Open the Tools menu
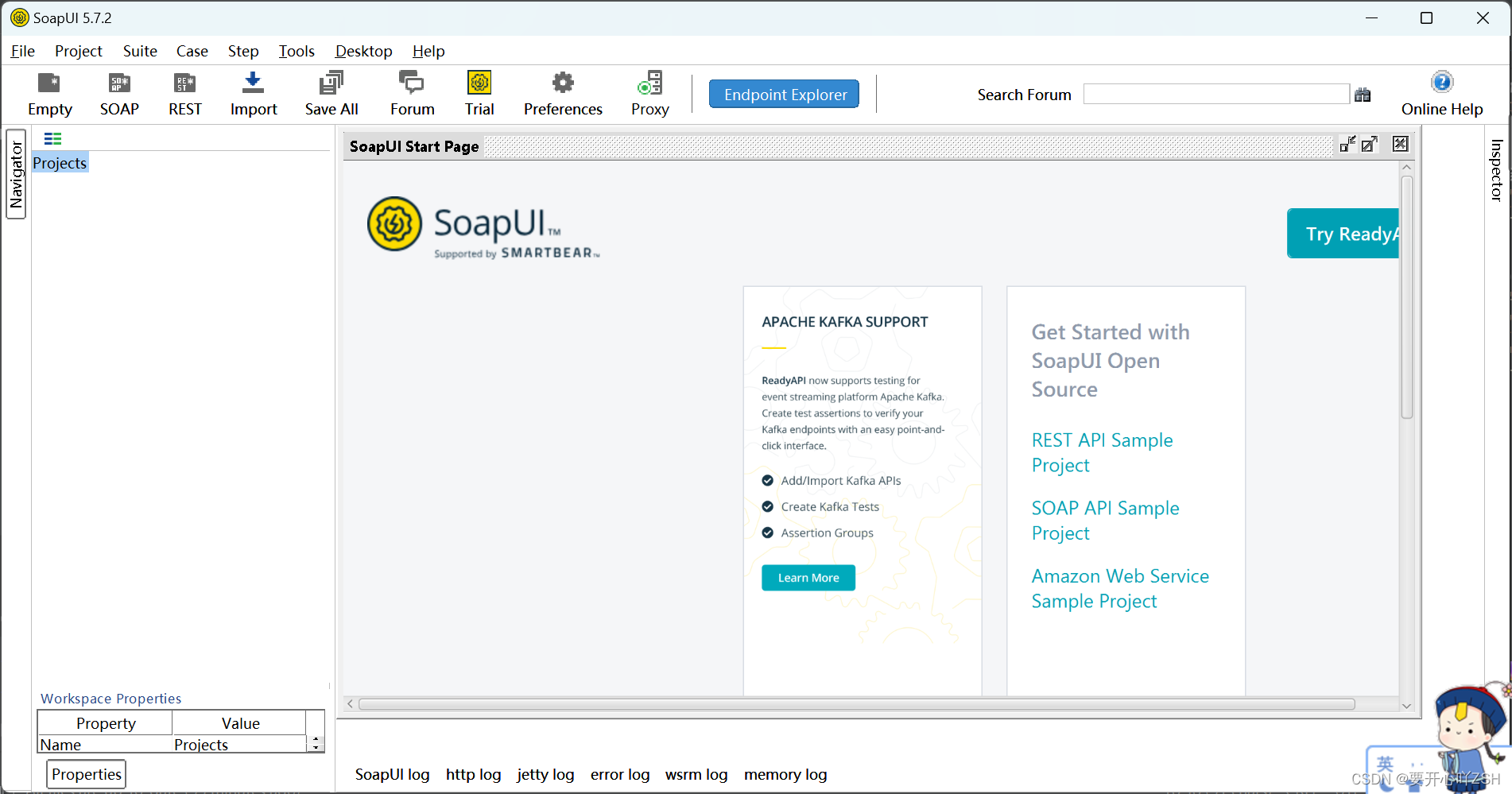Image resolution: width=1512 pixels, height=794 pixels. (297, 51)
